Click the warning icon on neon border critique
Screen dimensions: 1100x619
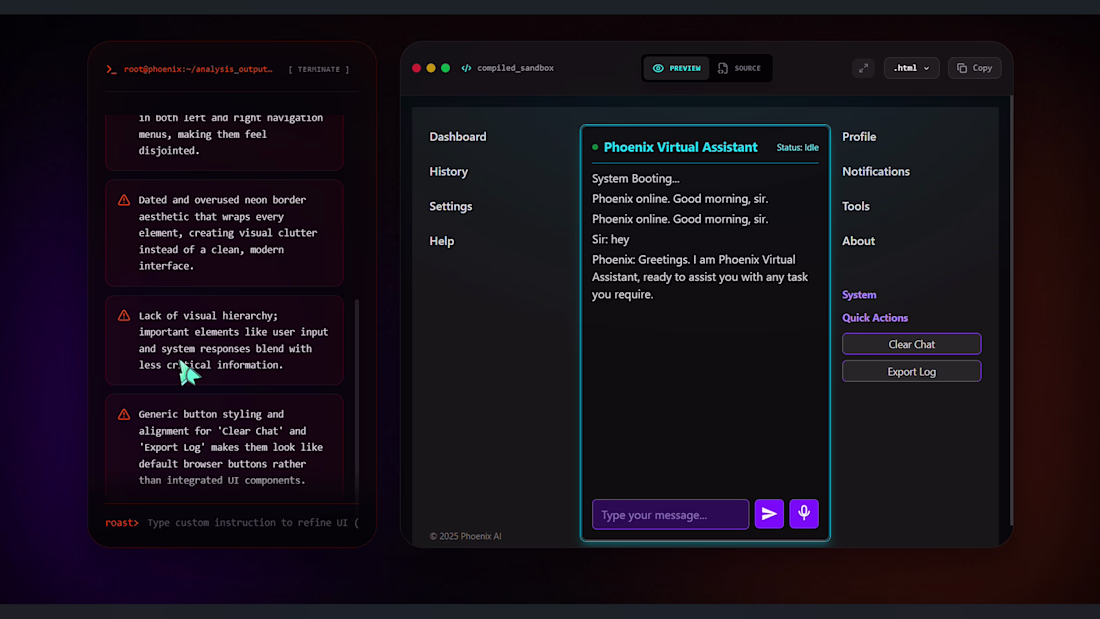pyautogui.click(x=124, y=201)
